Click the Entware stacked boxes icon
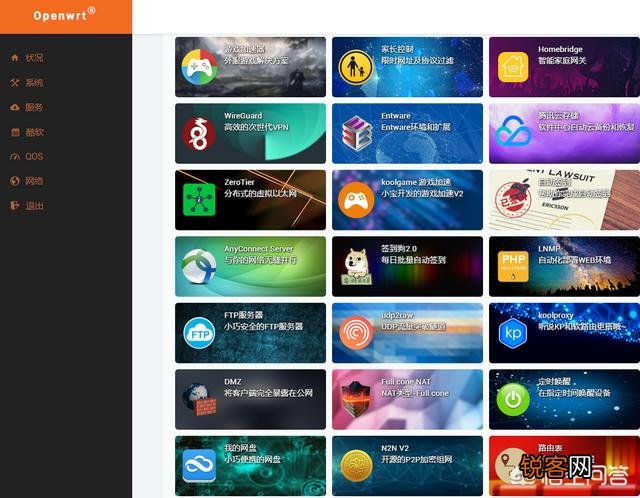The height and width of the screenshot is (498, 640). tap(356, 133)
